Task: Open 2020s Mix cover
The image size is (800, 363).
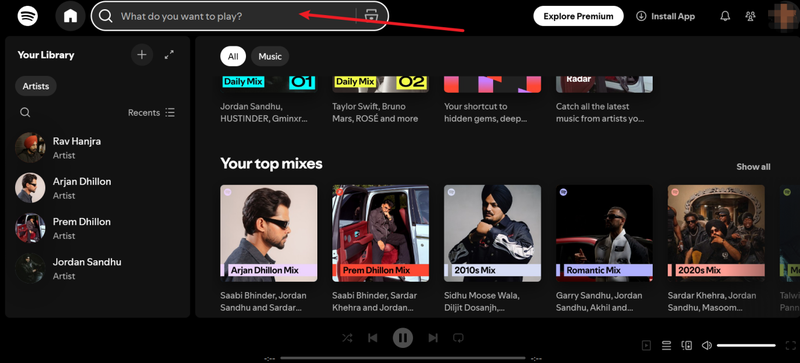Action: click(716, 233)
